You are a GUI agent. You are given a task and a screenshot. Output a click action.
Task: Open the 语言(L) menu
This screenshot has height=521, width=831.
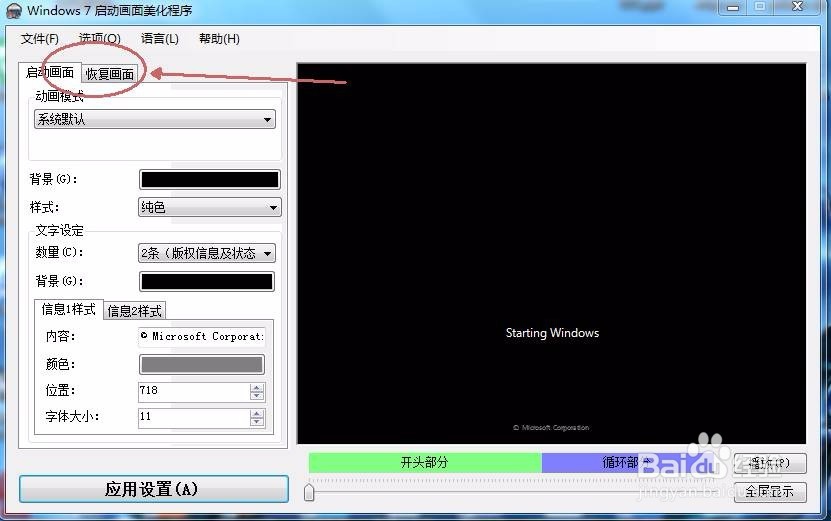pos(160,39)
